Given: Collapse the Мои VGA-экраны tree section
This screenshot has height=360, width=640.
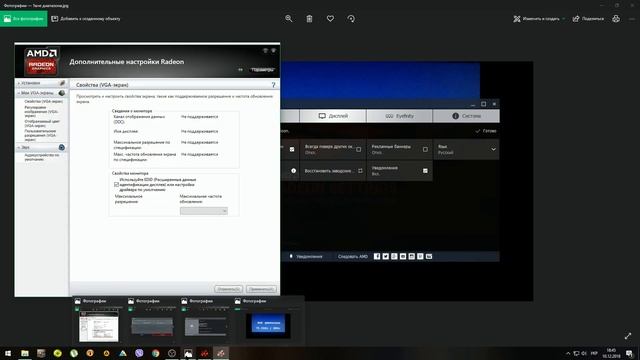Looking at the screenshot, I should click(18, 93).
